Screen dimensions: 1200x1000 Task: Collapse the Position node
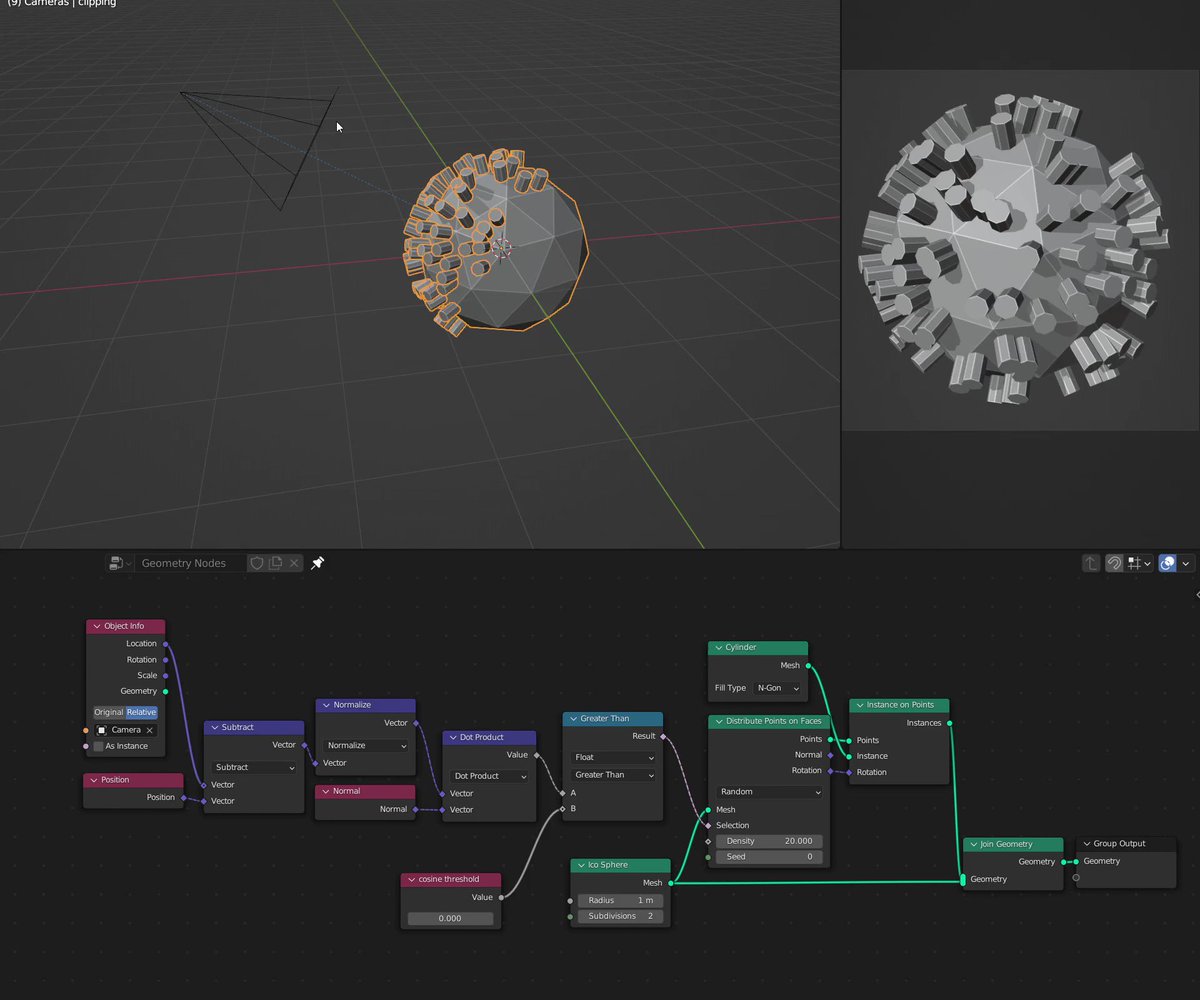point(95,780)
